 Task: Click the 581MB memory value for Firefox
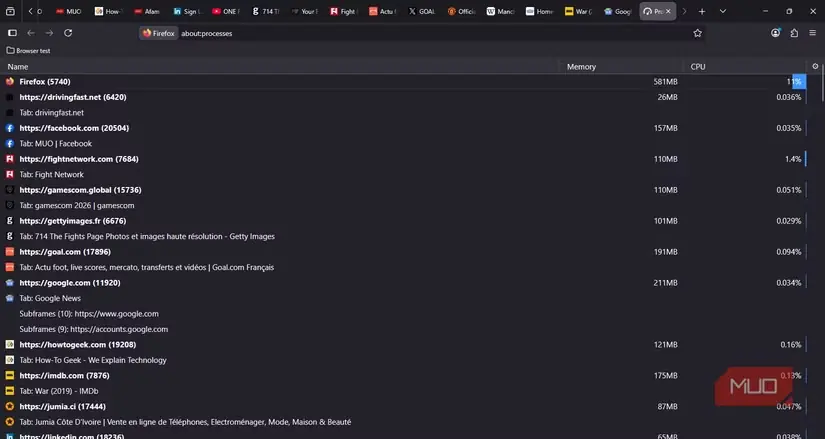click(665, 82)
